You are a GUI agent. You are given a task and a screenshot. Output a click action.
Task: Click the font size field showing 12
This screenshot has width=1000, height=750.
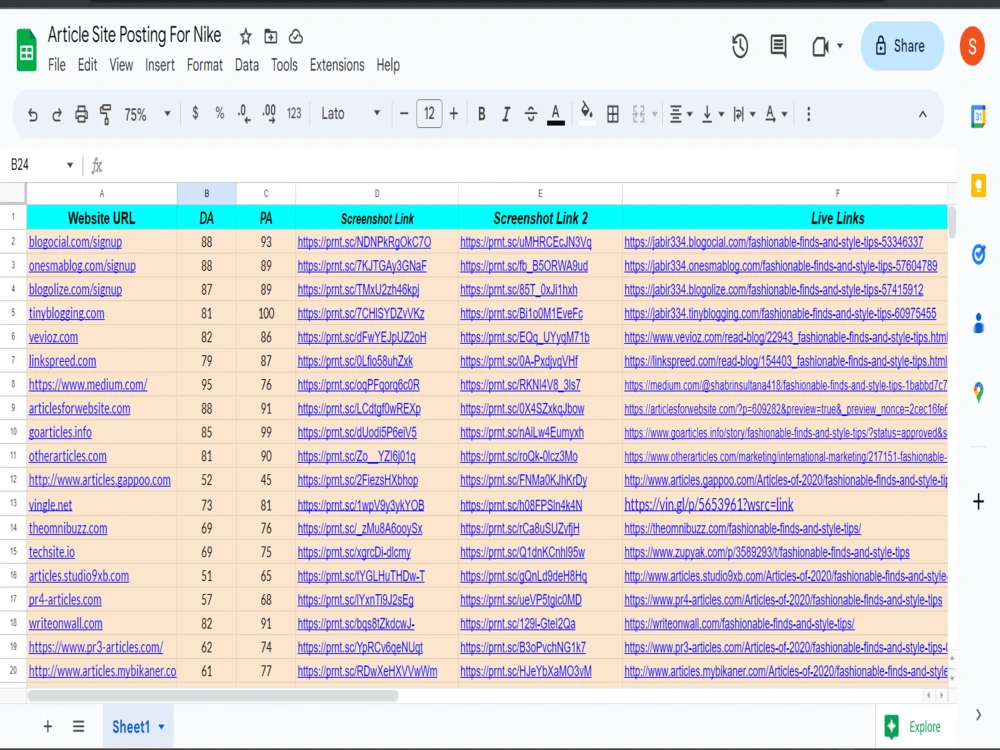pyautogui.click(x=429, y=114)
